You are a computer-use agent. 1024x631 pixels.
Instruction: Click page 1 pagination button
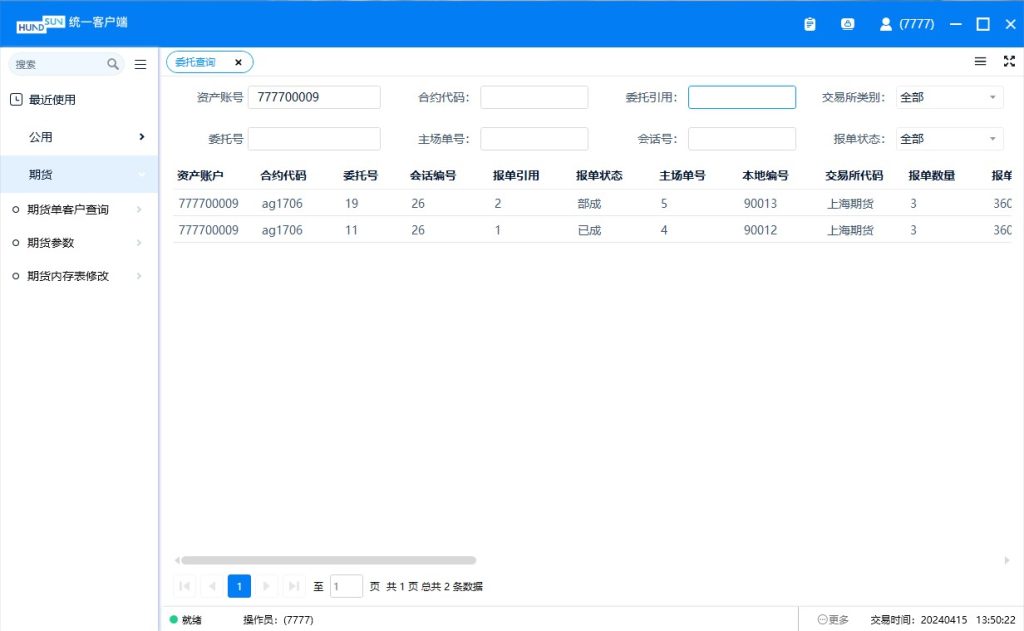(239, 586)
